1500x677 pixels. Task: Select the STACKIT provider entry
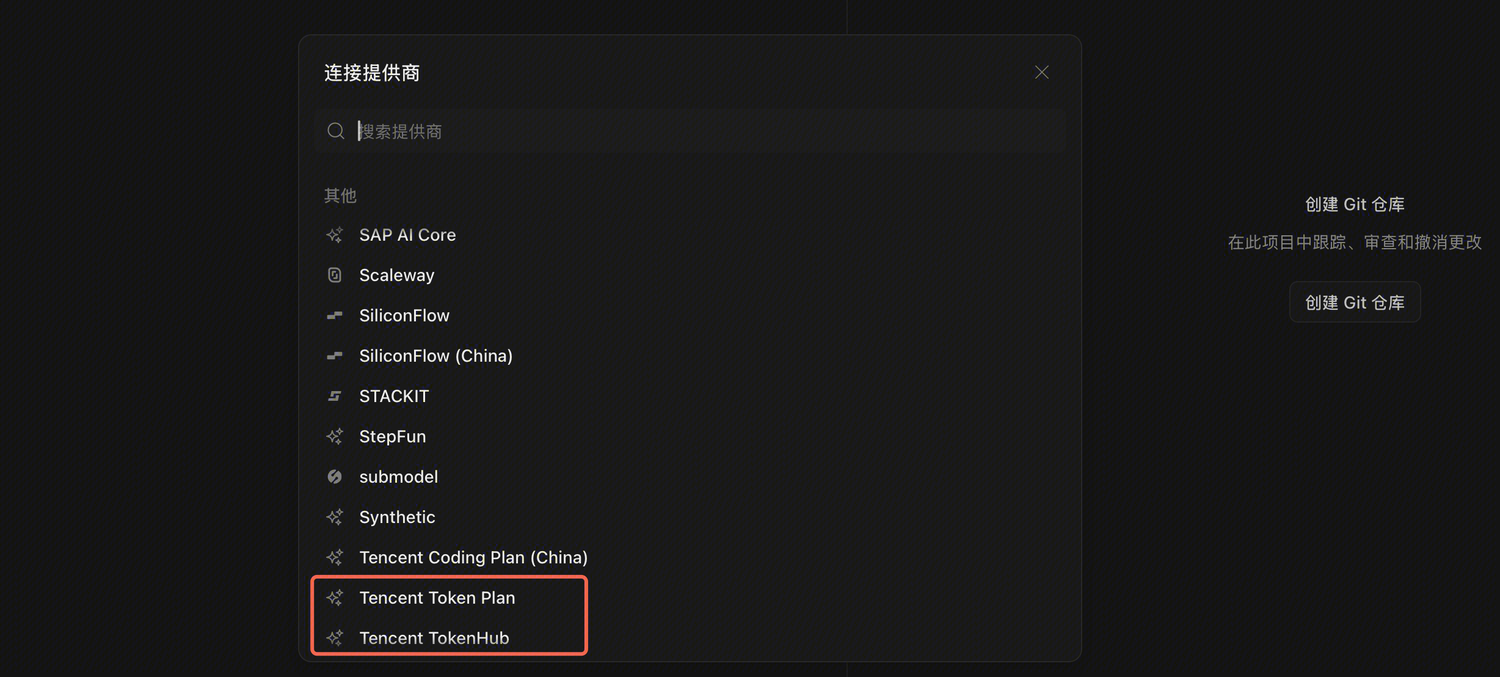tap(394, 396)
